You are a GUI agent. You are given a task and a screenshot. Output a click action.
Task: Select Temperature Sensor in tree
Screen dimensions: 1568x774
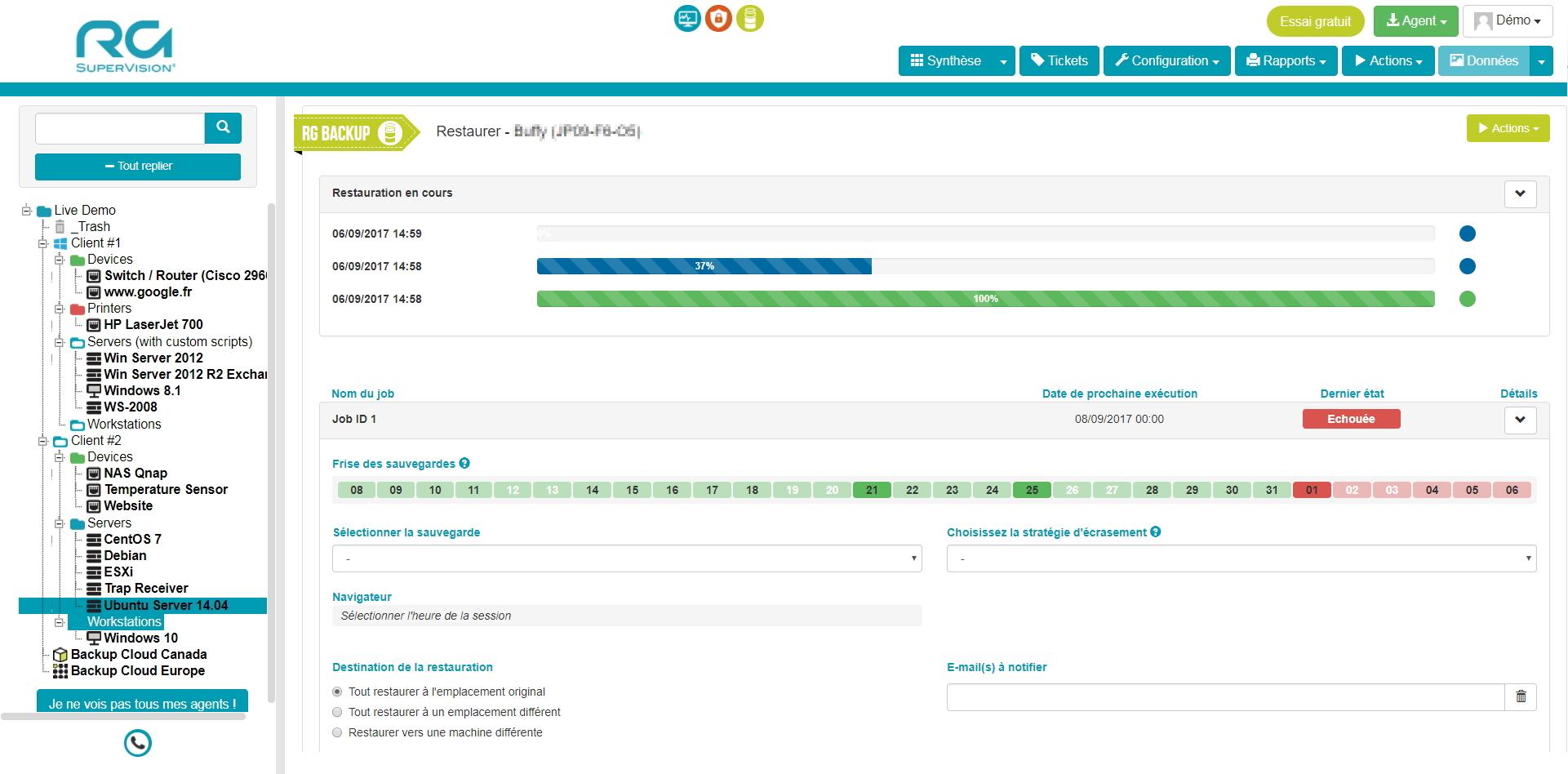[x=166, y=490]
